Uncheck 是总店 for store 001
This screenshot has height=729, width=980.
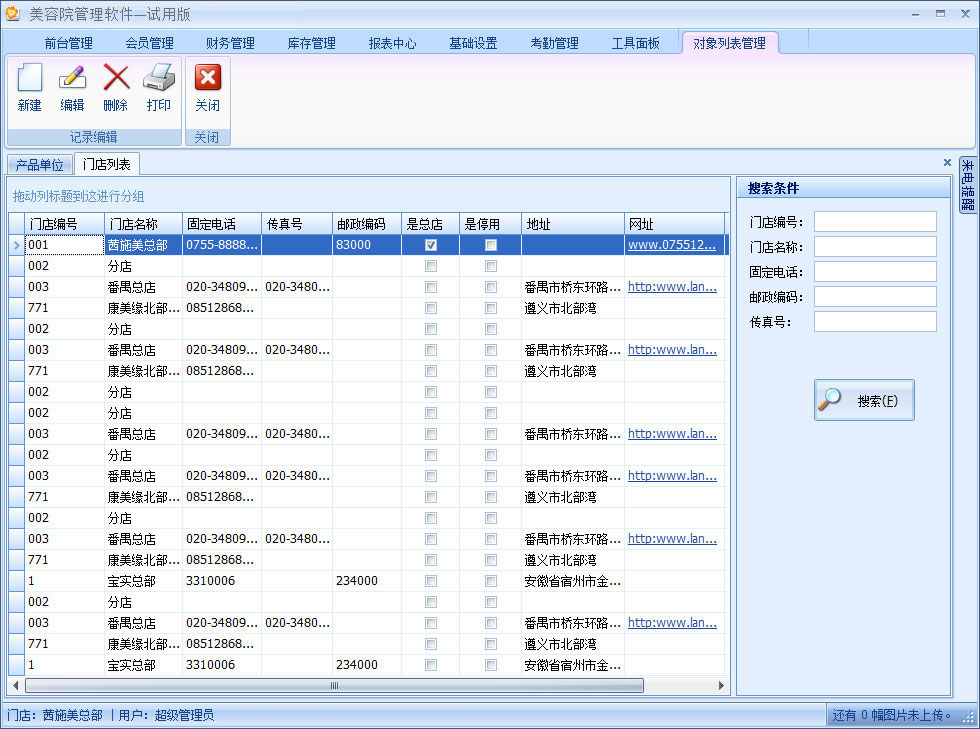coord(431,245)
